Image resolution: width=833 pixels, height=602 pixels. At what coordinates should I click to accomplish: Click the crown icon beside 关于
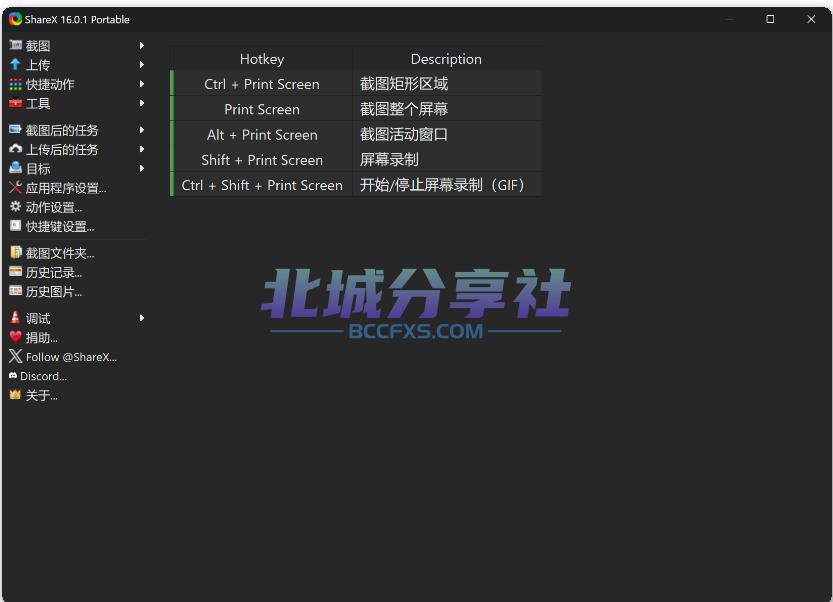[15, 395]
